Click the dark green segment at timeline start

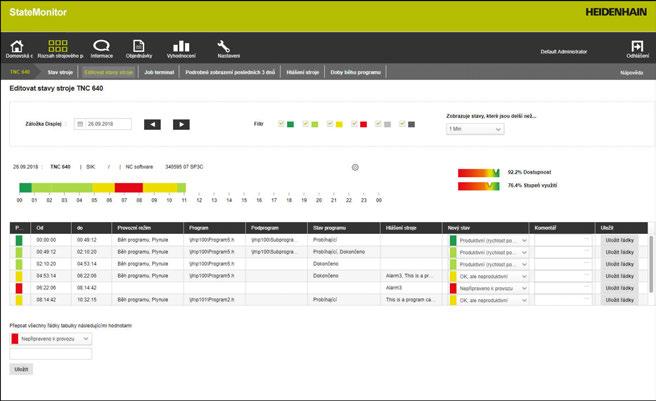pos(26,188)
